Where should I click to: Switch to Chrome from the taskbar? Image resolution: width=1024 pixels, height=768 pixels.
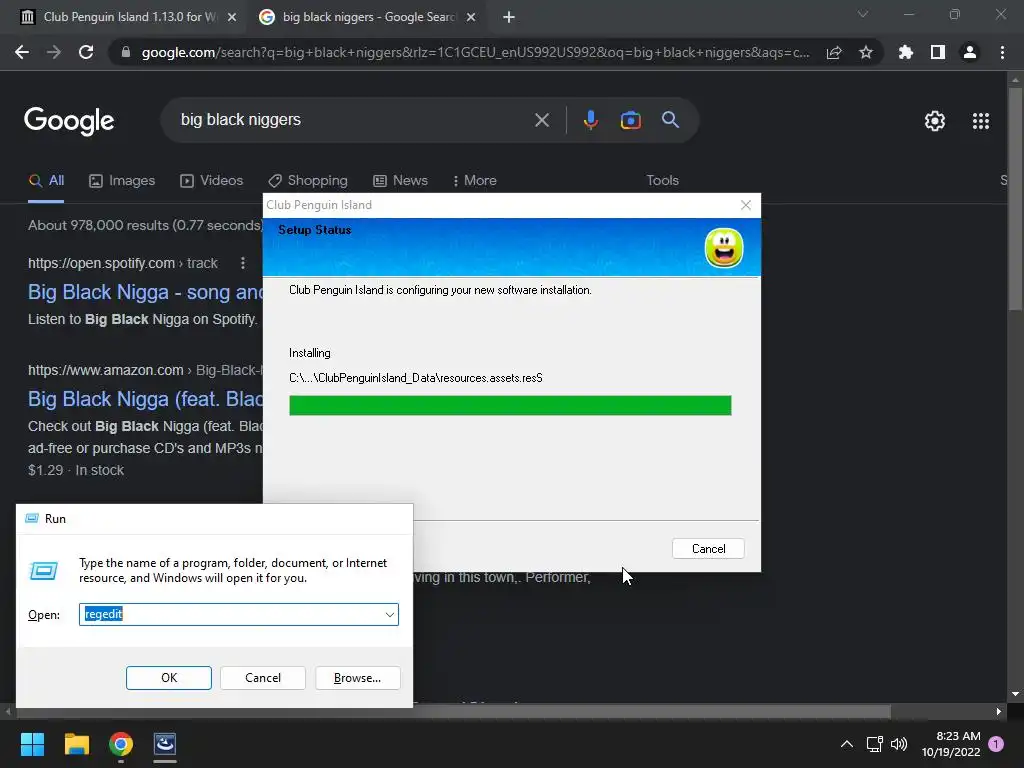(121, 744)
